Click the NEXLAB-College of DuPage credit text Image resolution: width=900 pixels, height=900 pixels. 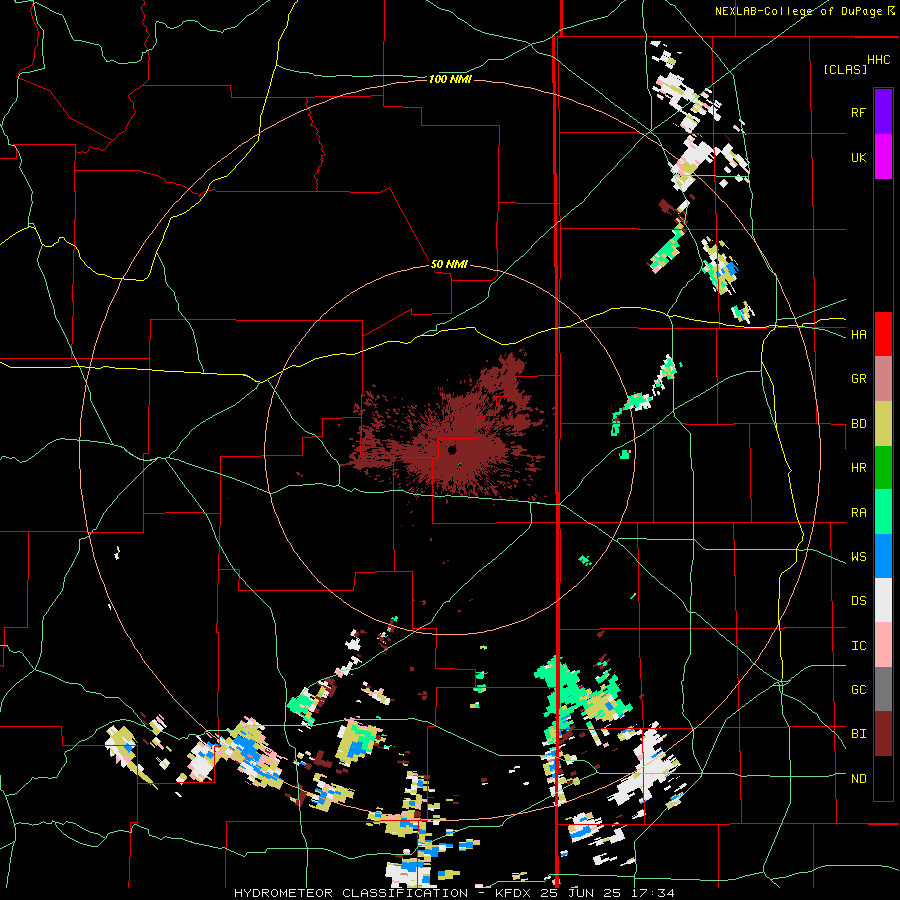click(x=800, y=11)
